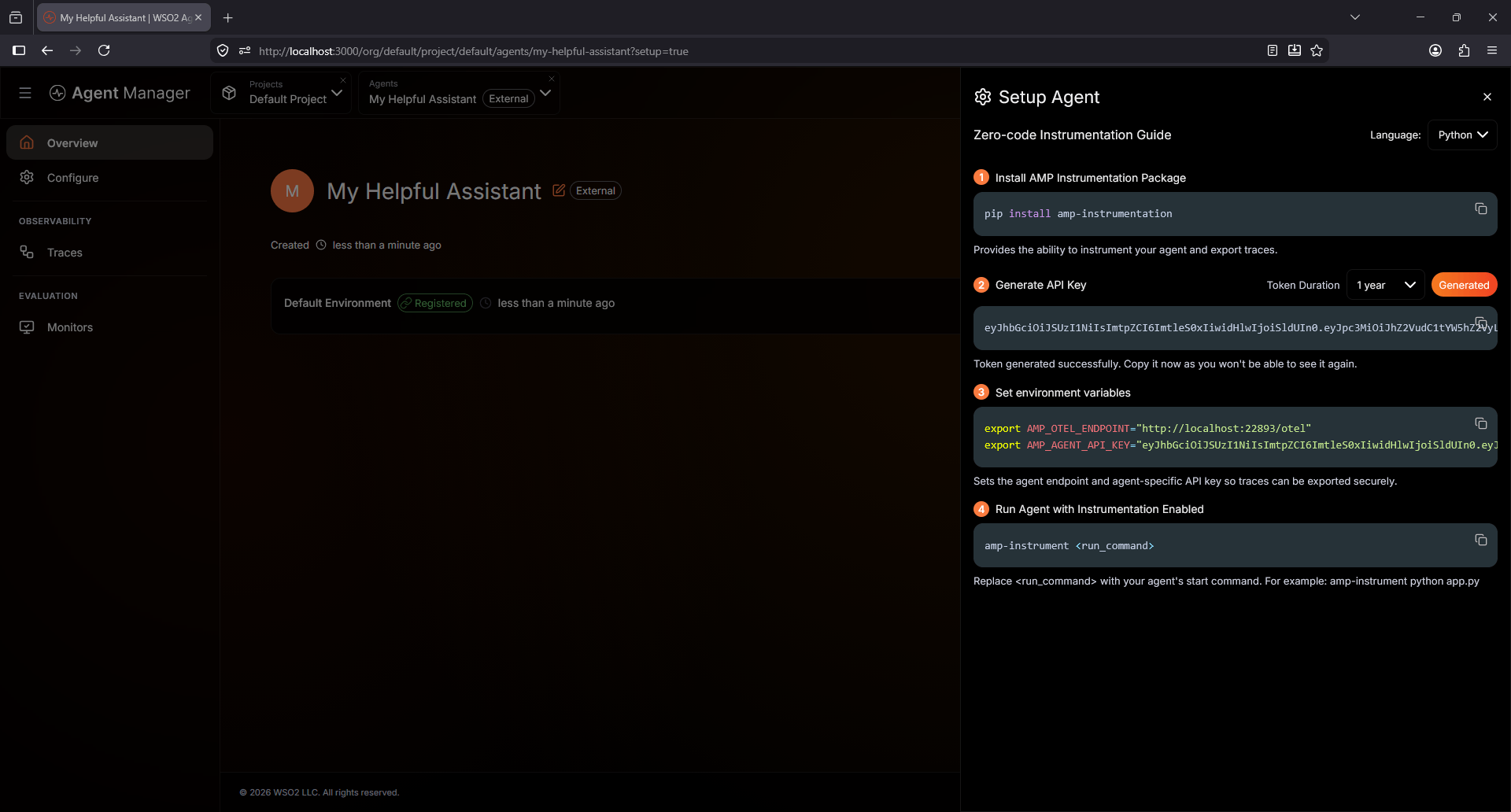Close the My Helpful Assistant browser tab

198,17
